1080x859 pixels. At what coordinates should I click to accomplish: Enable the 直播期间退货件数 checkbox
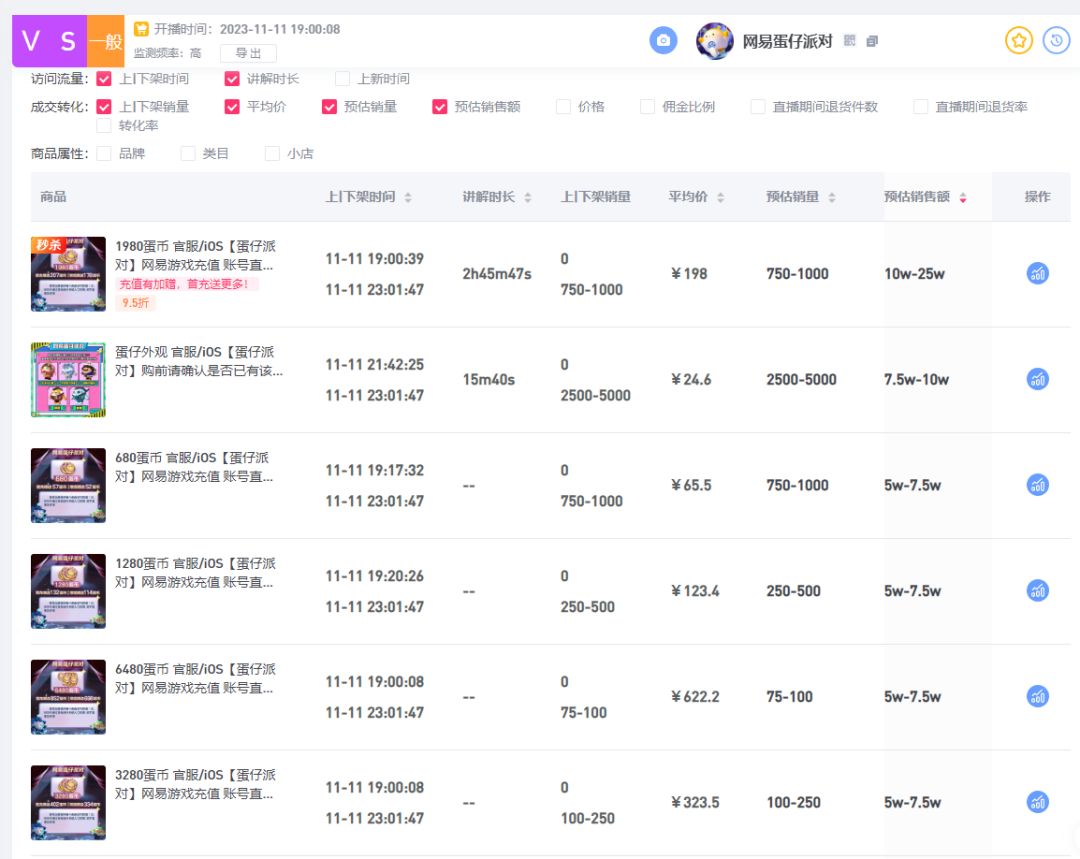click(758, 107)
